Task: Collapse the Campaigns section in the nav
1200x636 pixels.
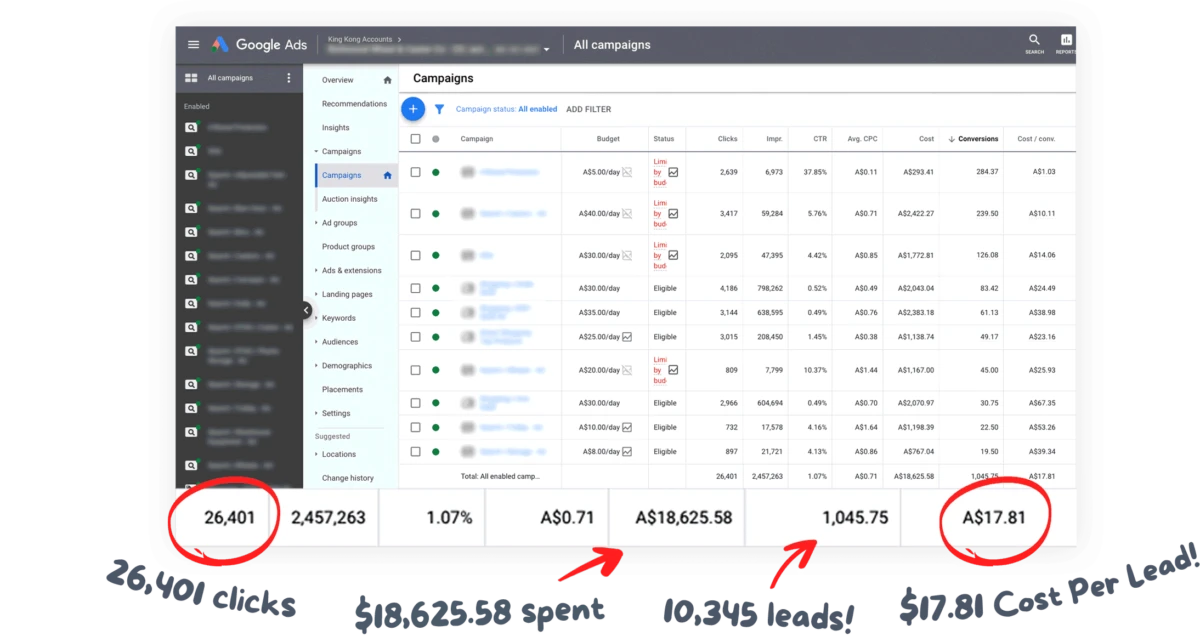Action: (316, 151)
